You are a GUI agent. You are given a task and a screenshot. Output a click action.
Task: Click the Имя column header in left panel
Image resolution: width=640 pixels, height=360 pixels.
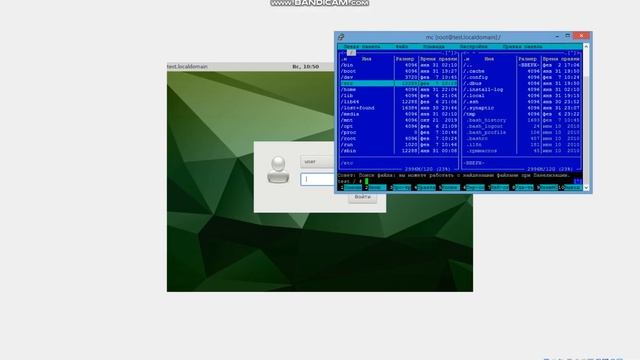pyautogui.click(x=367, y=59)
